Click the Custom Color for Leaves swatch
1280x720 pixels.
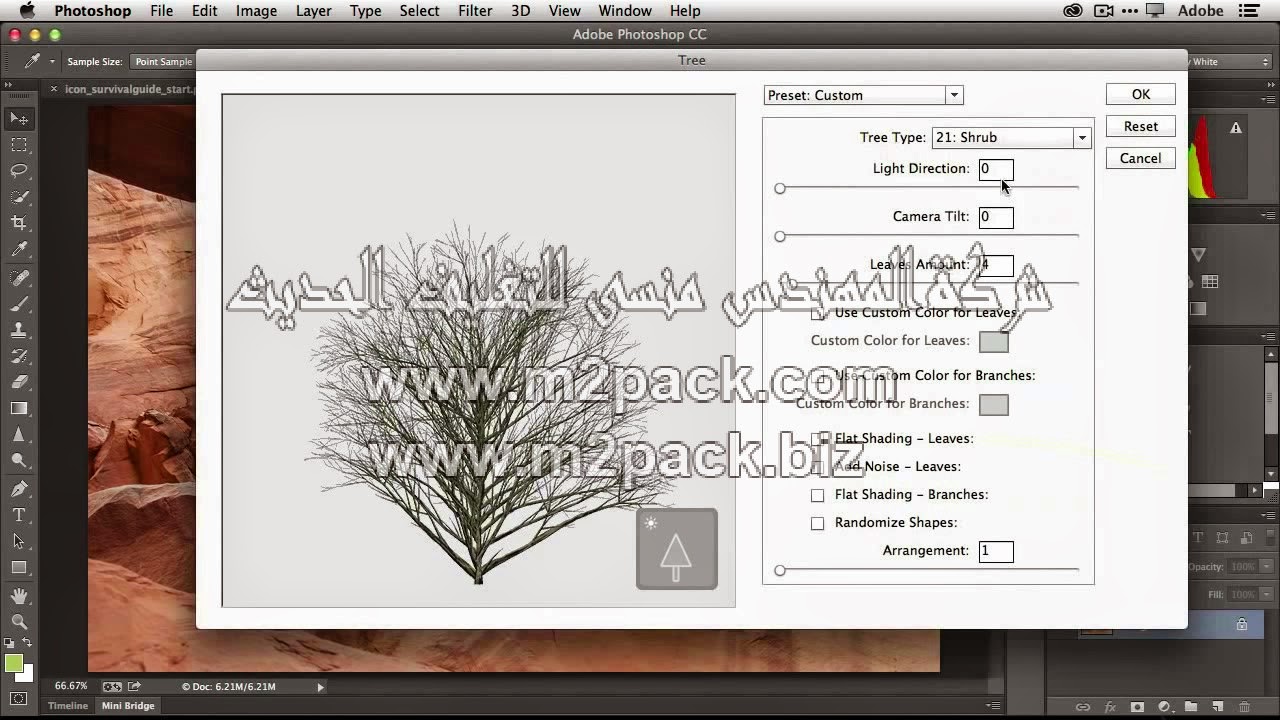[x=994, y=341]
